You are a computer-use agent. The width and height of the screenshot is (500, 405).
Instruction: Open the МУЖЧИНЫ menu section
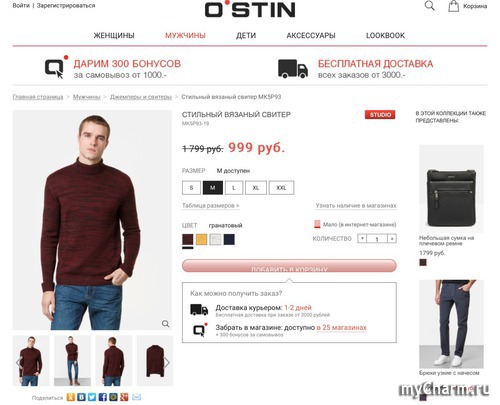pos(185,35)
